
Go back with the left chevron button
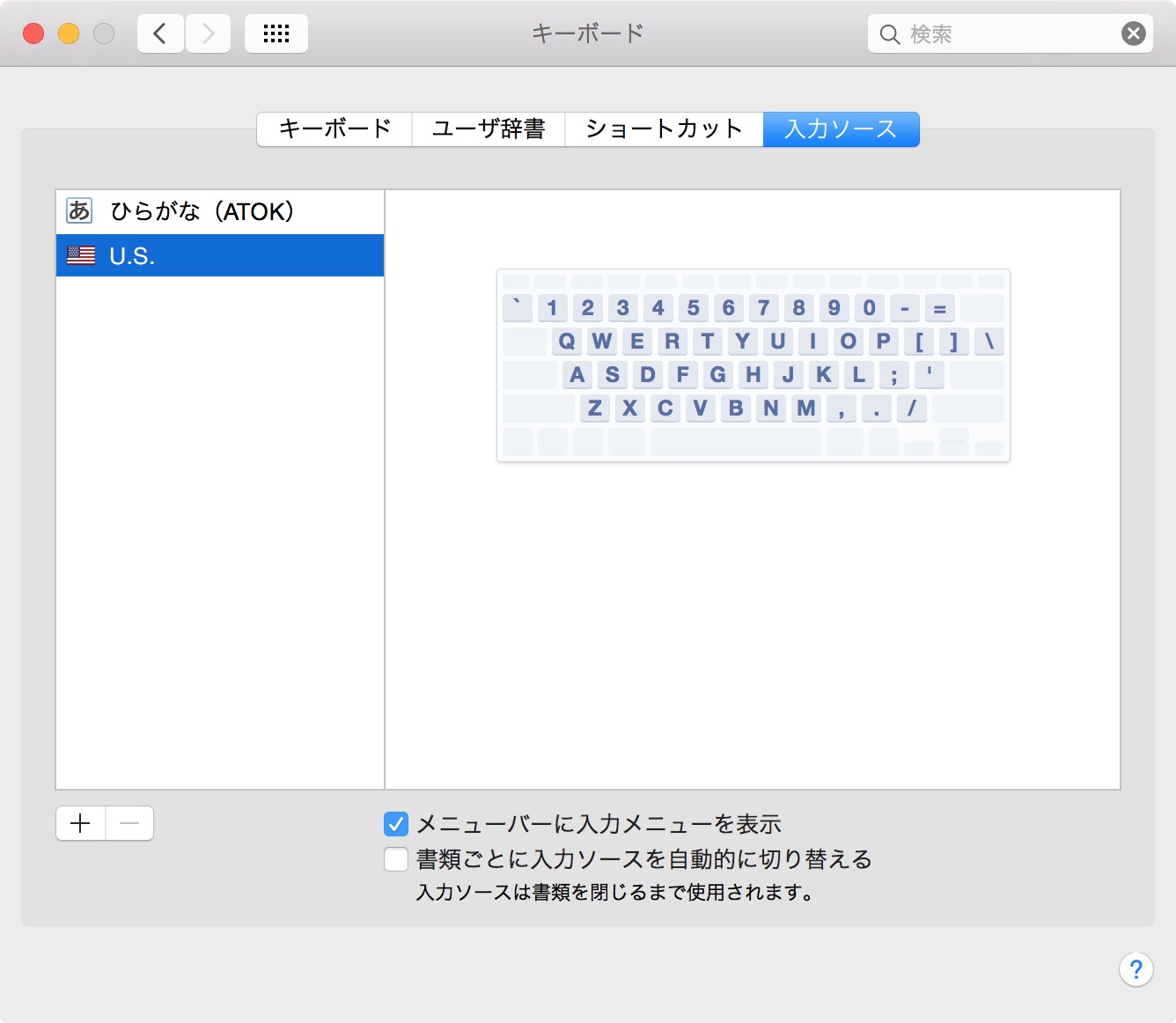coord(160,34)
